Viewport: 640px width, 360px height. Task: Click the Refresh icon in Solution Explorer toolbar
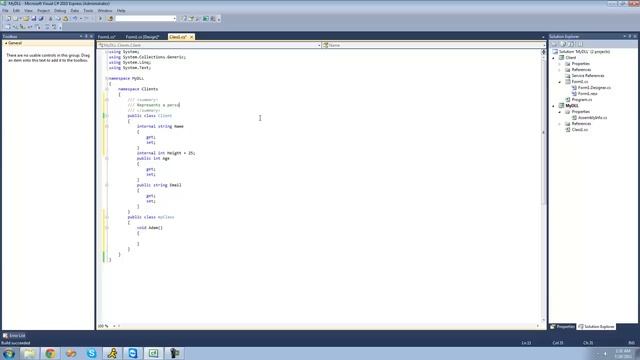[571, 44]
